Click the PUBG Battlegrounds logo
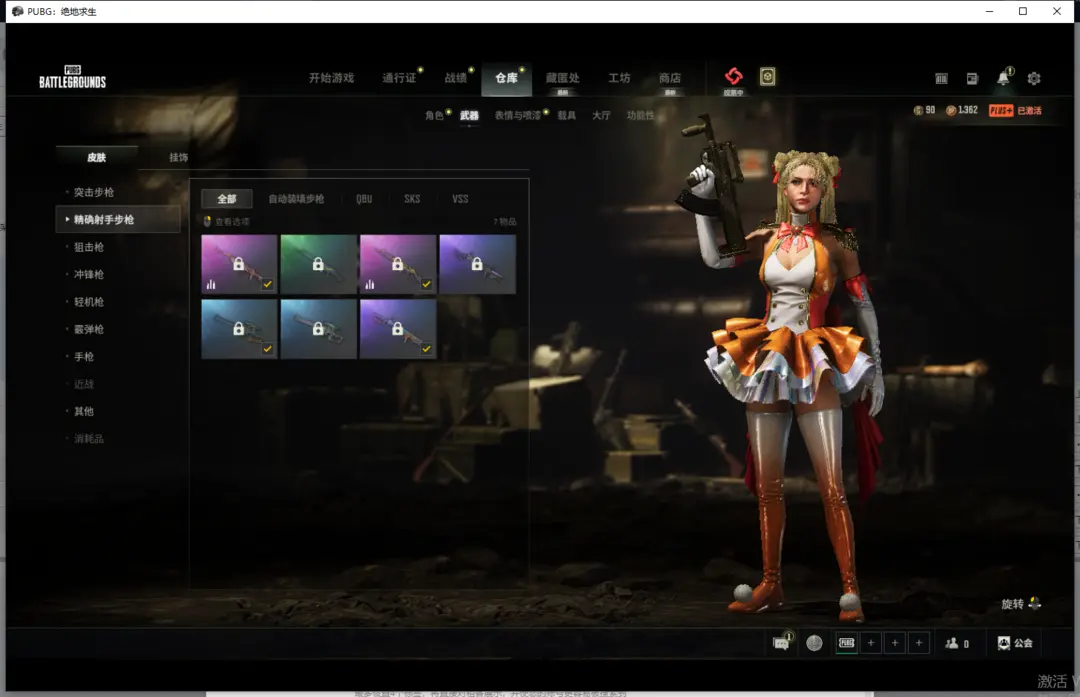 72,77
